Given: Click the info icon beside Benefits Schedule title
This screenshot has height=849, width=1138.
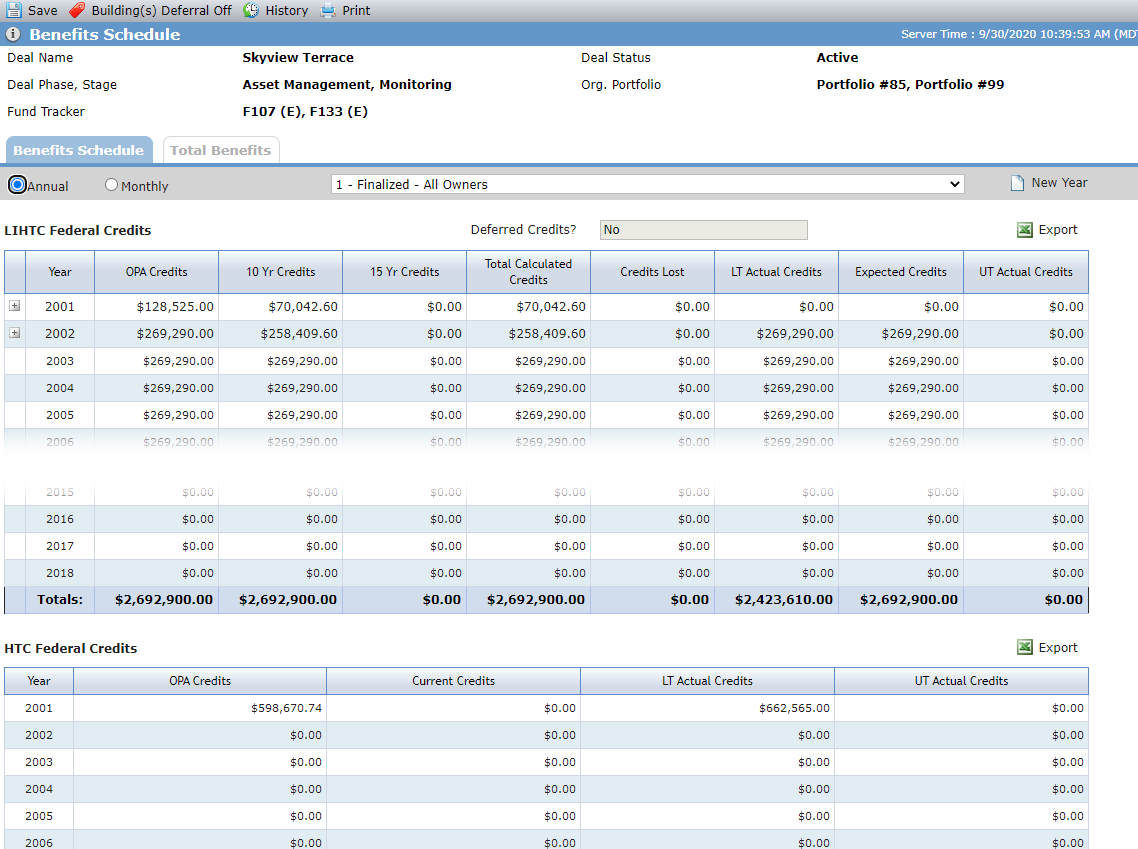Looking at the screenshot, I should tap(13, 34).
